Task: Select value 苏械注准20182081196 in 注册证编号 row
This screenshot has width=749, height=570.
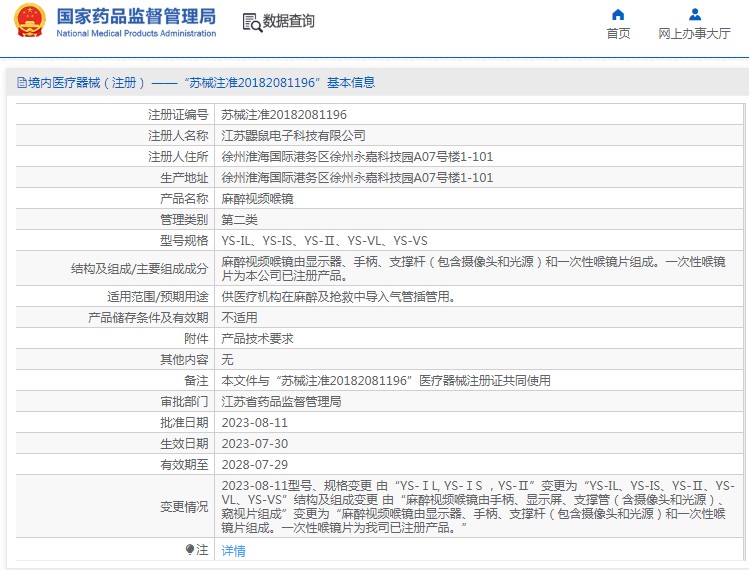Action: [x=284, y=115]
